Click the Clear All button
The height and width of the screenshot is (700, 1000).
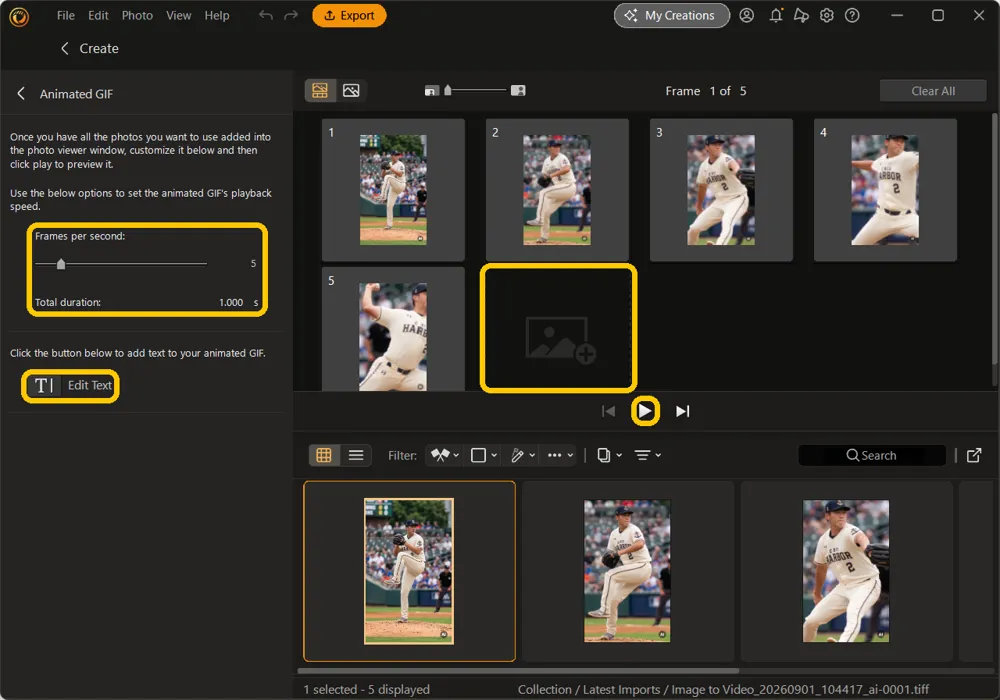tap(932, 91)
